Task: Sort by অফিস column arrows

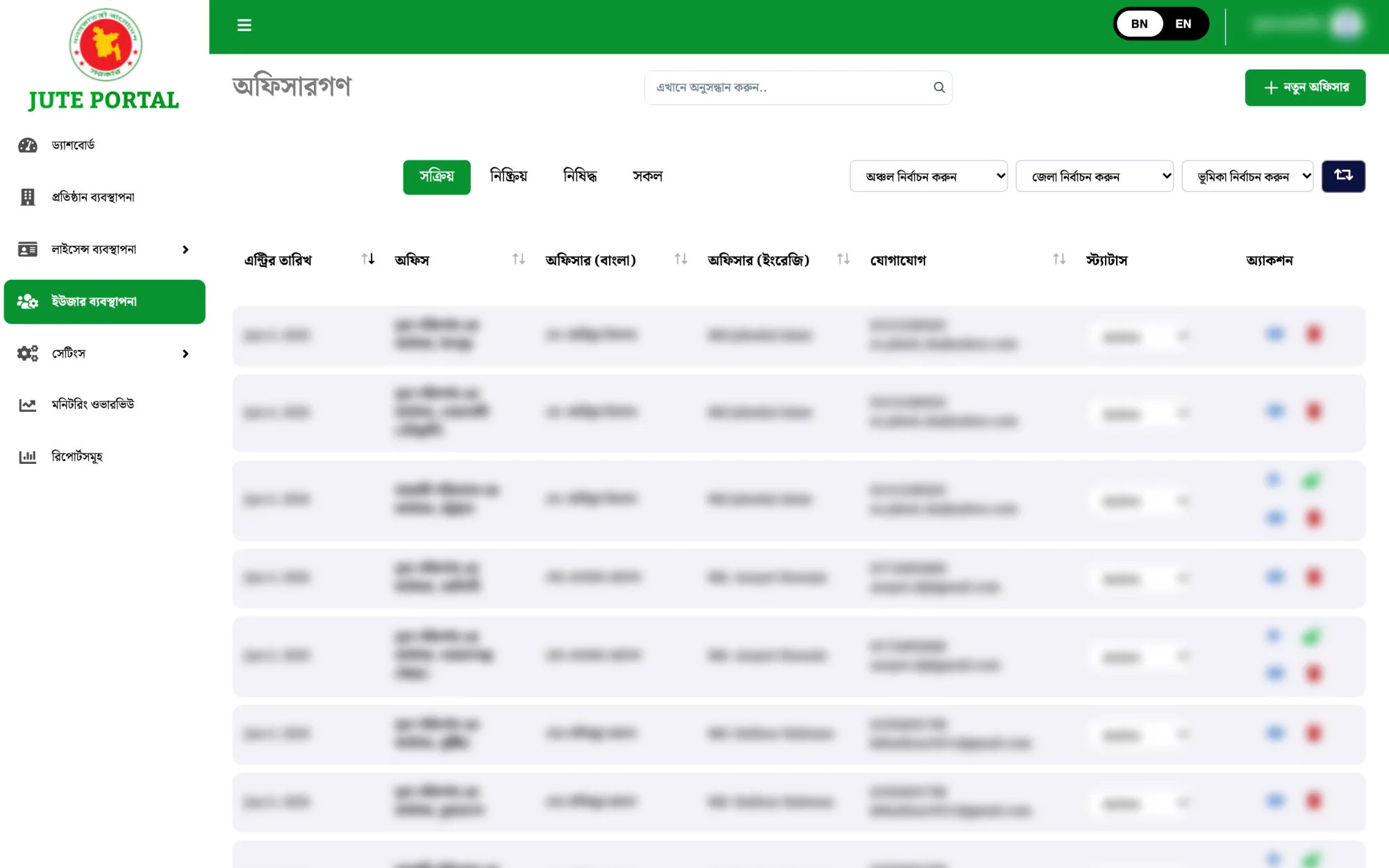Action: coord(519,259)
